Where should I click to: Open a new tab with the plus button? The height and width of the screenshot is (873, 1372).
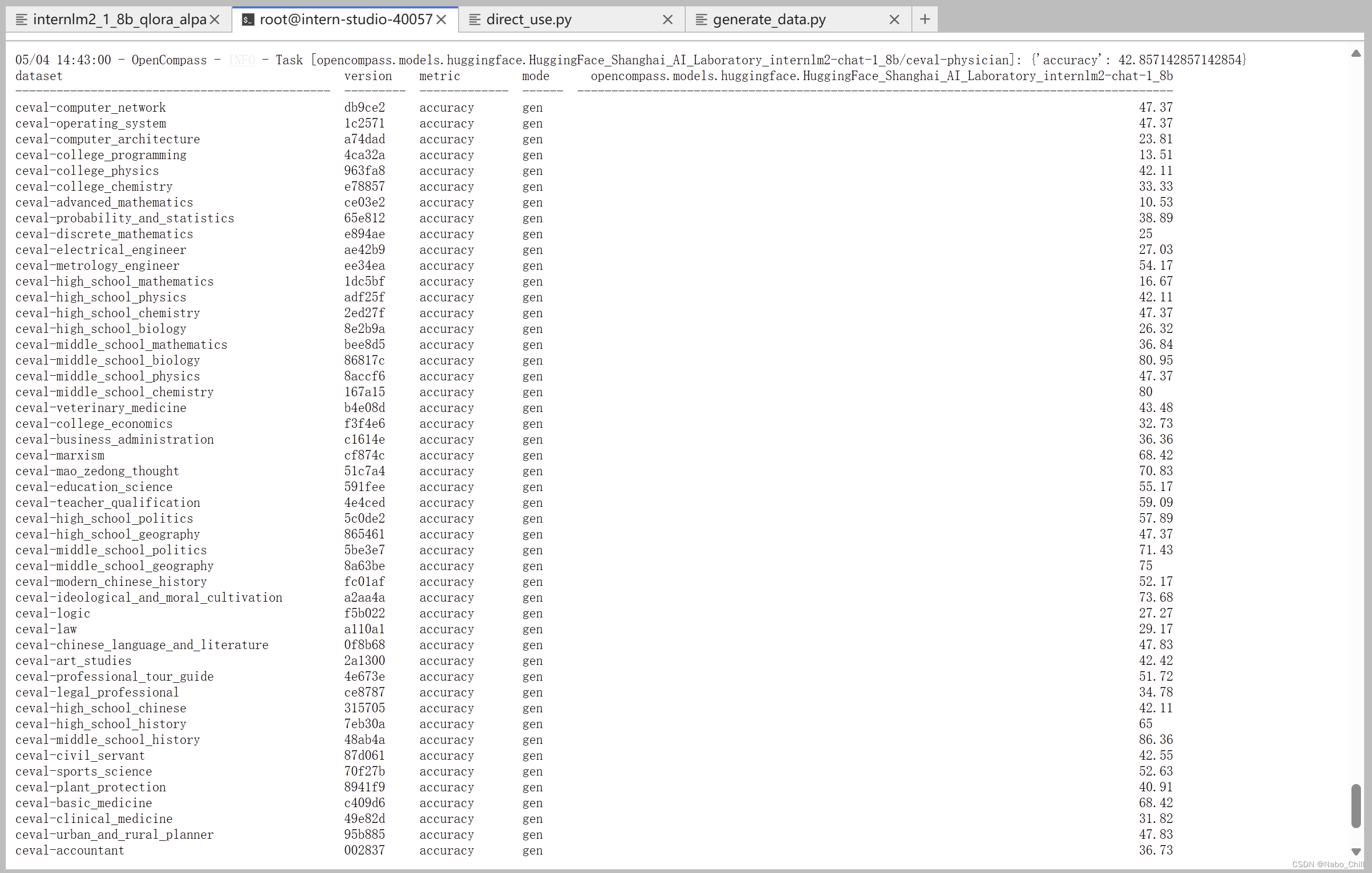coord(924,19)
